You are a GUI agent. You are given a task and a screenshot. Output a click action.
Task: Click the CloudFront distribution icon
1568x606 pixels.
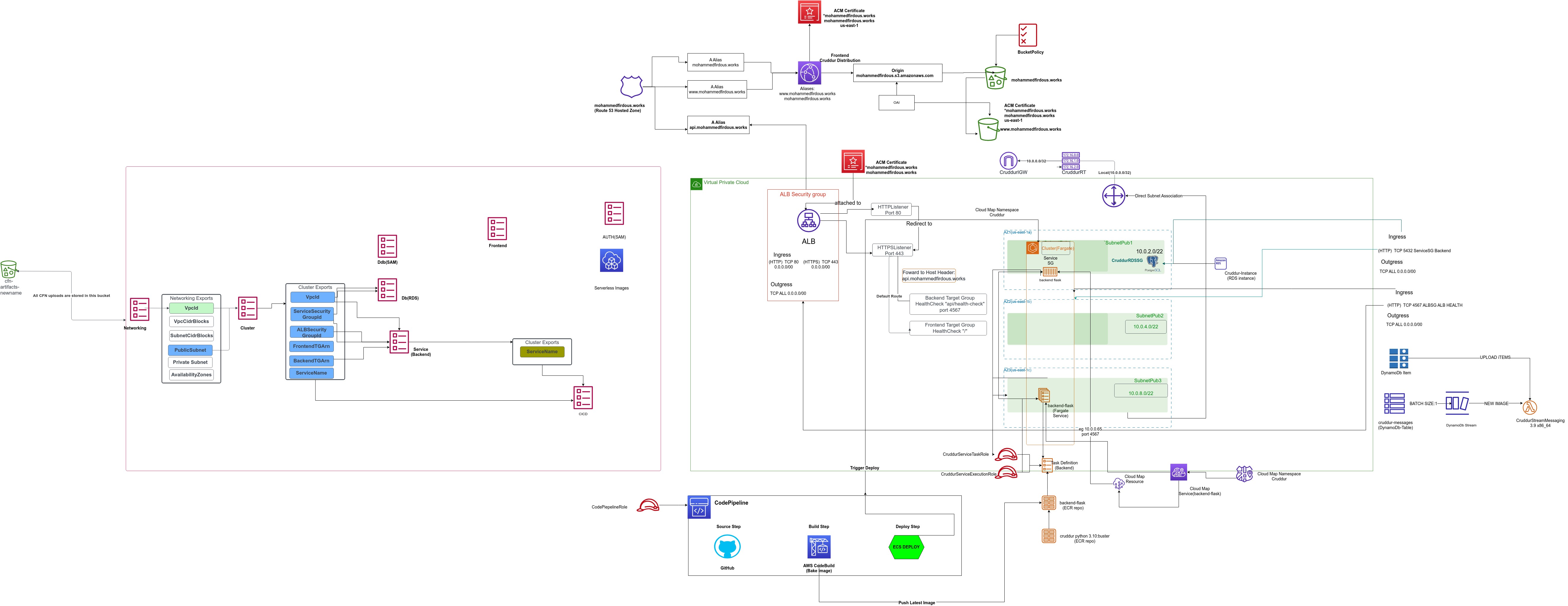[809, 73]
